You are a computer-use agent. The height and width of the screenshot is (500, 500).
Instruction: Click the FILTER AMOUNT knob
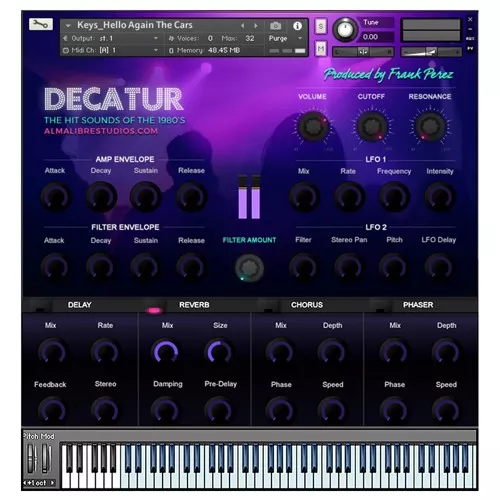249,268
